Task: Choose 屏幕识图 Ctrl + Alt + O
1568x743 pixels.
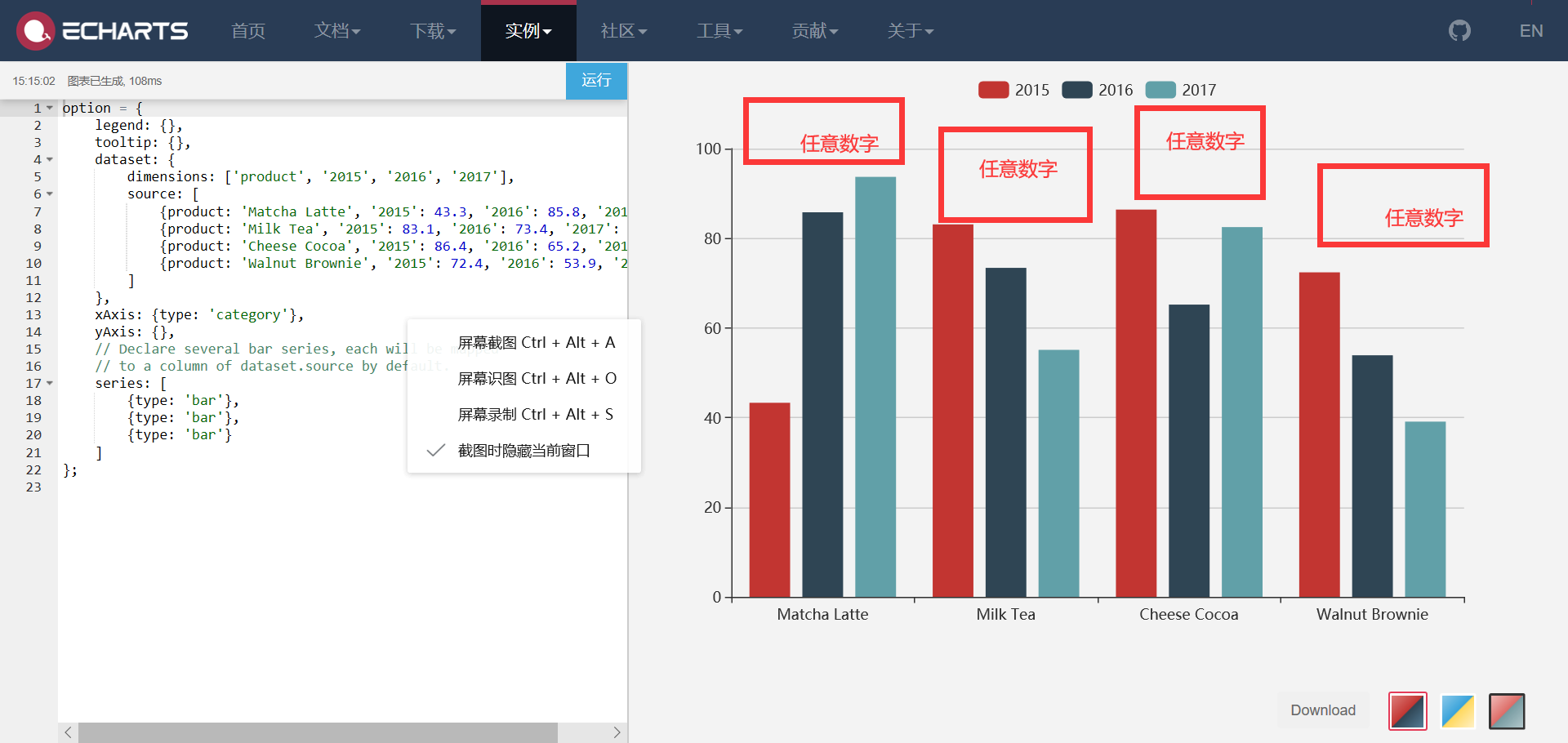Action: pos(524,379)
